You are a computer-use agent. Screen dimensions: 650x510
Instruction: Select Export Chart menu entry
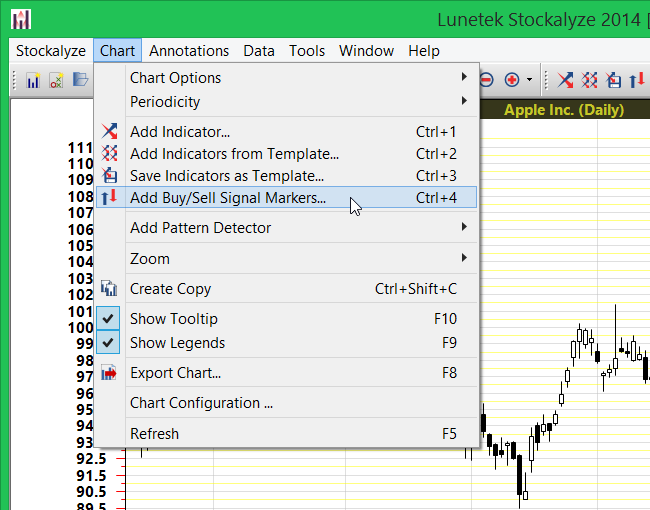(x=175, y=373)
